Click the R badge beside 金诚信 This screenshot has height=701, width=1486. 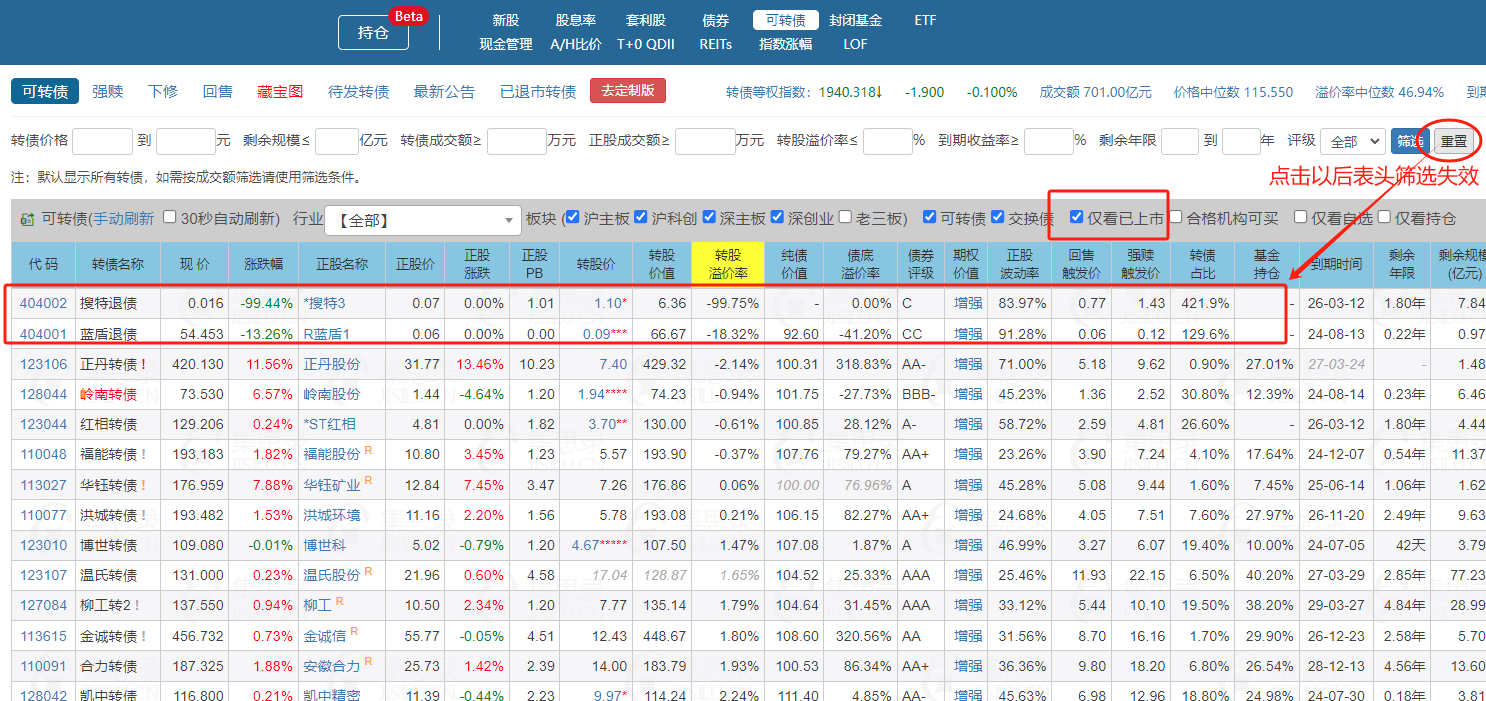pos(354,631)
